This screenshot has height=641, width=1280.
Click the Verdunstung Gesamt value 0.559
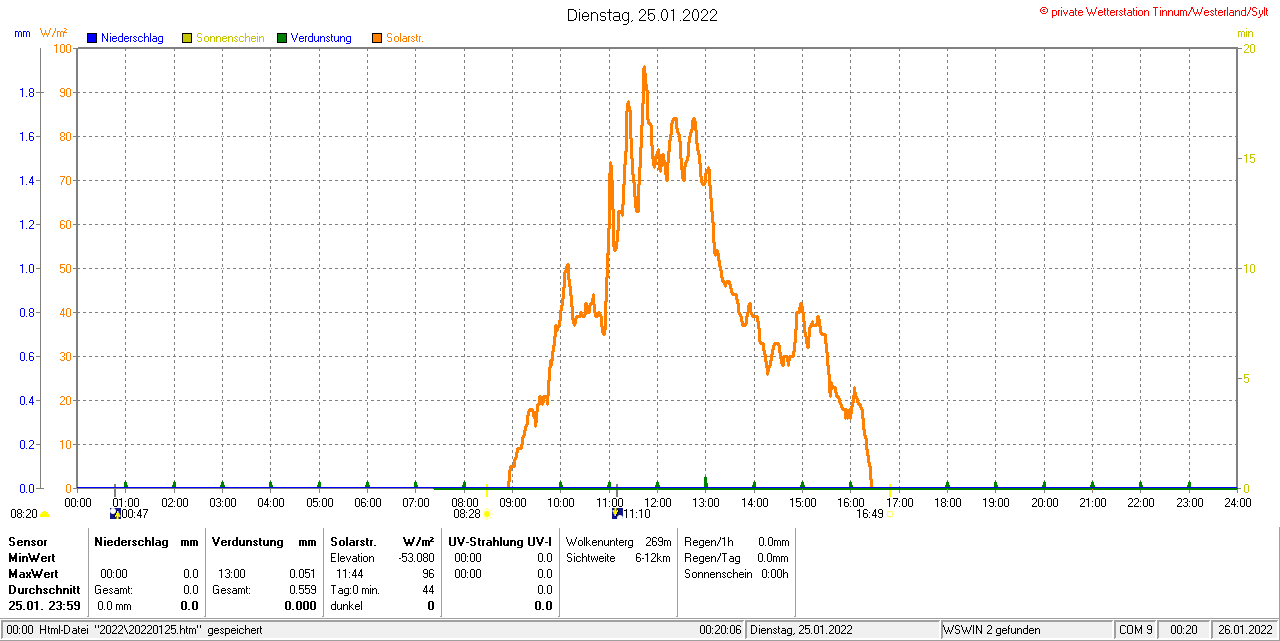[302, 589]
